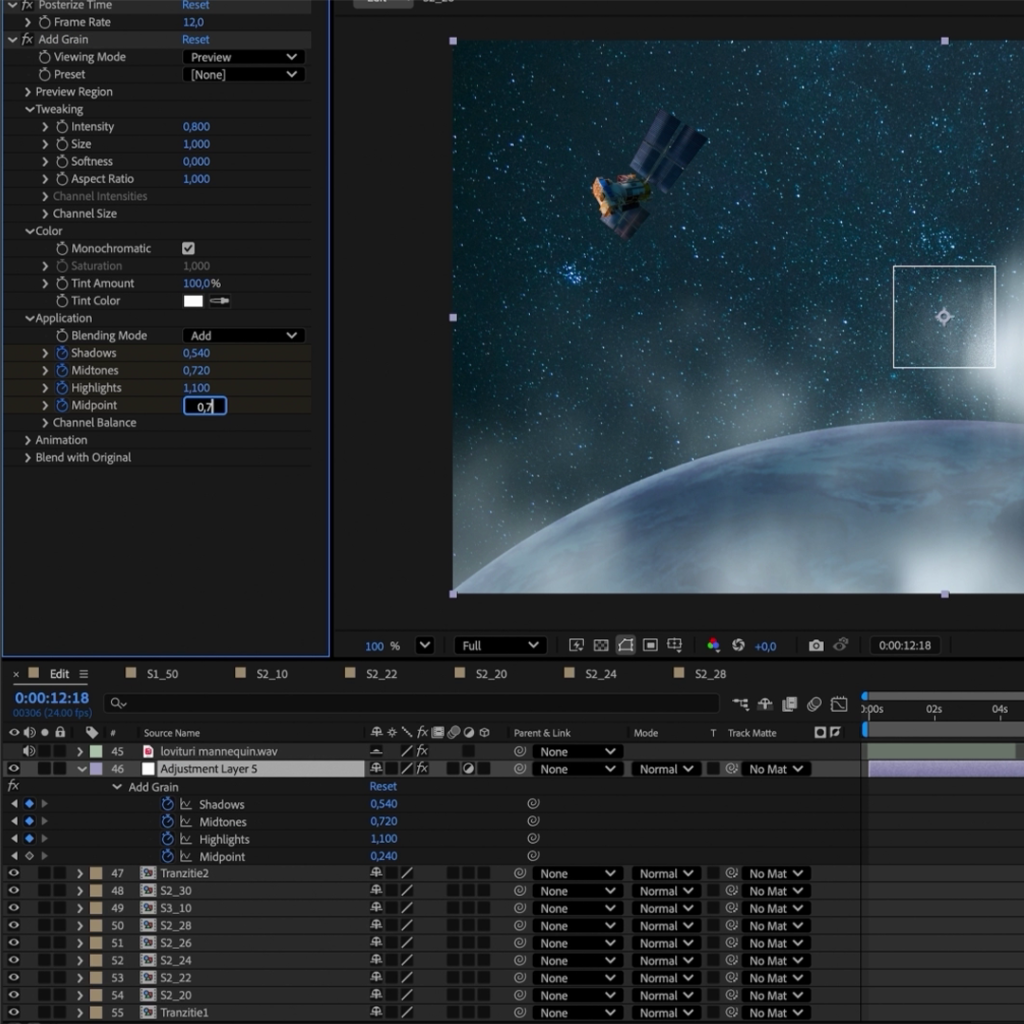Open the viewer resolution dropdown showing Full
This screenshot has width=1024, height=1024.
coord(499,646)
